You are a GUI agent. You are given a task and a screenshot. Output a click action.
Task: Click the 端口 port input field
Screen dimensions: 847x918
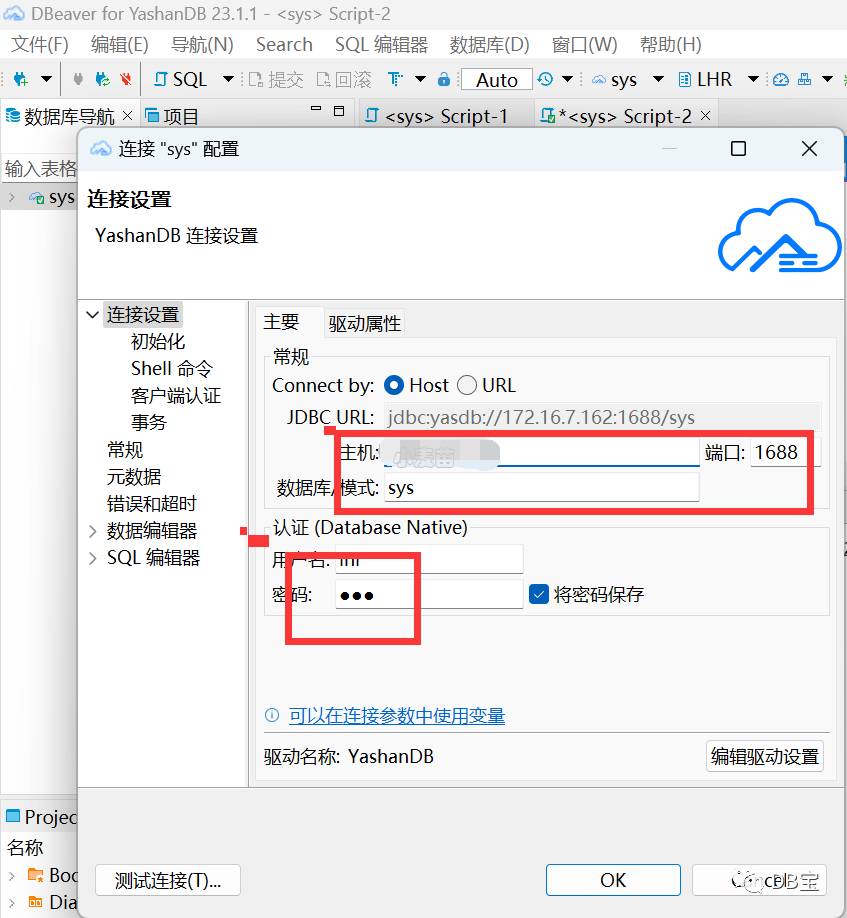coord(786,453)
